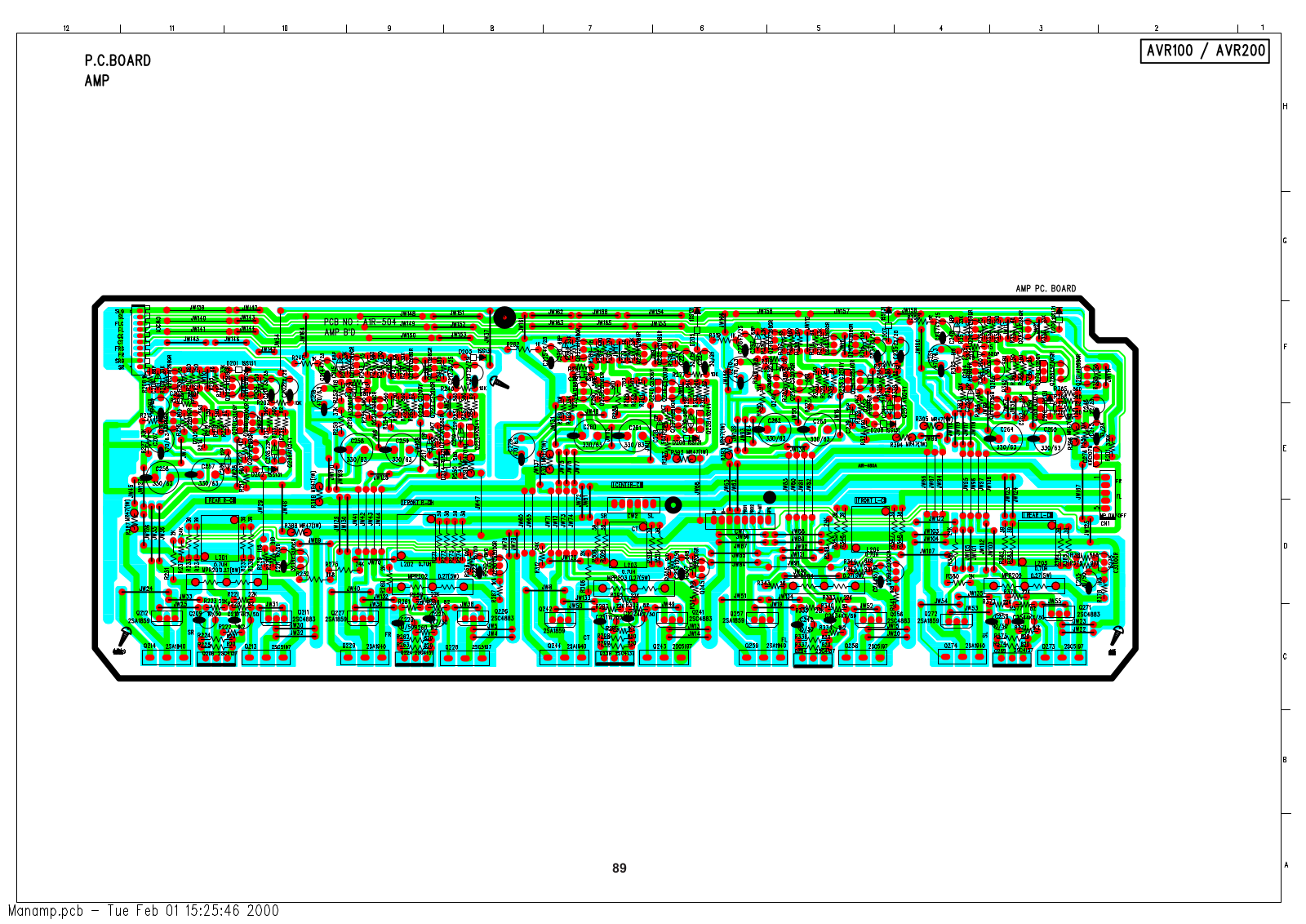Select the P.C.BOARD title text

point(118,60)
